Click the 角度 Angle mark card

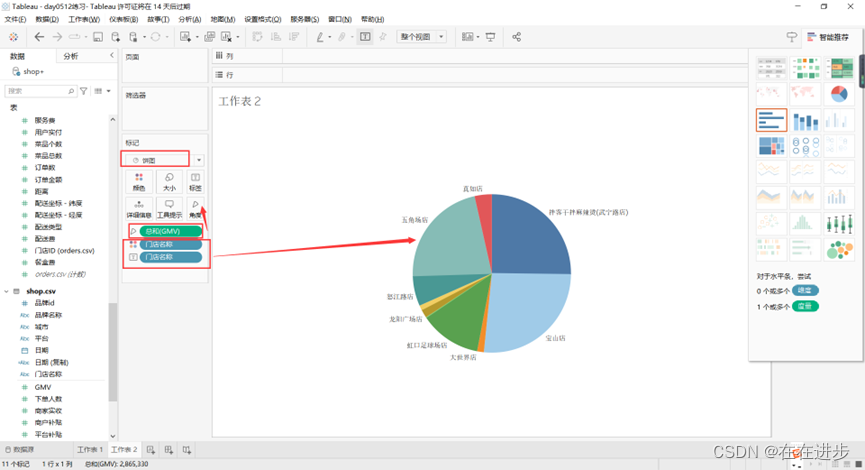(195, 209)
